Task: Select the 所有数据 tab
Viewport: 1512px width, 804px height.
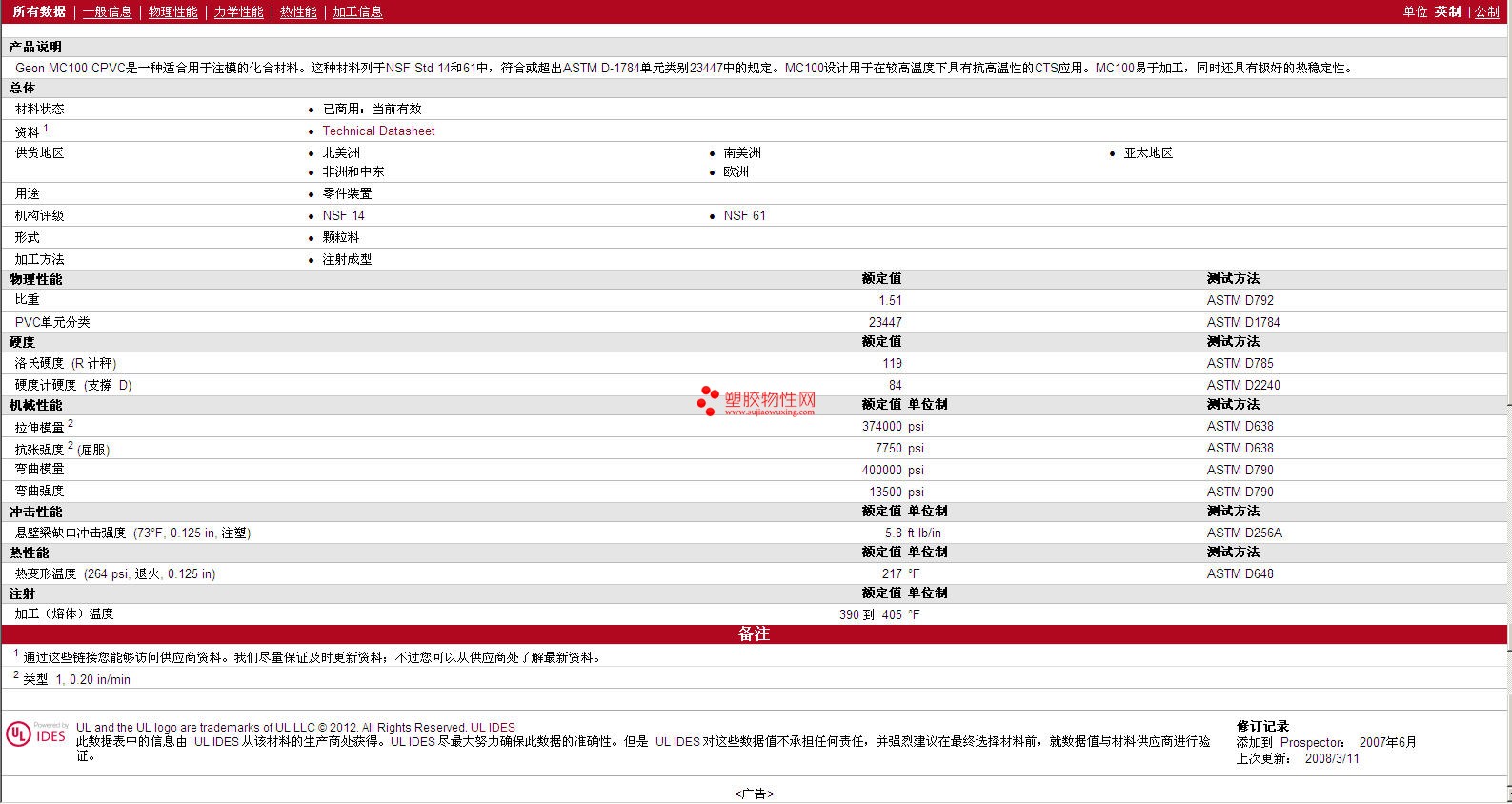Action: coord(39,11)
